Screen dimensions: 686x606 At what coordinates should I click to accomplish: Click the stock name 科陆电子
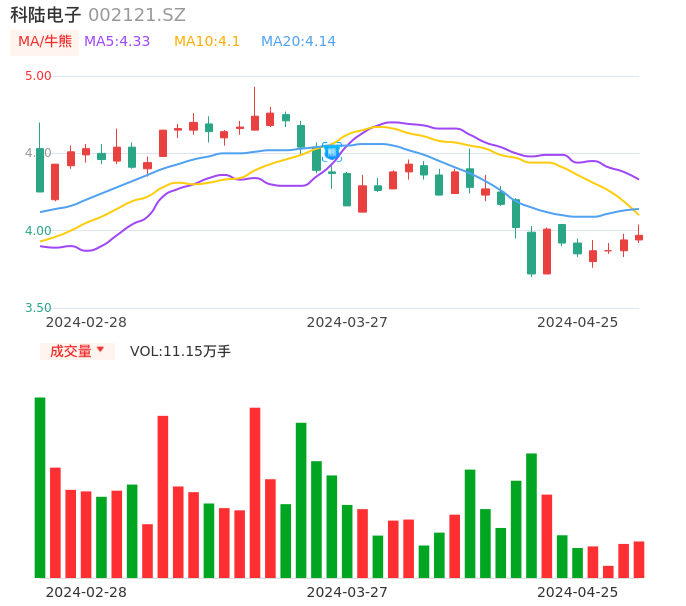click(x=46, y=15)
